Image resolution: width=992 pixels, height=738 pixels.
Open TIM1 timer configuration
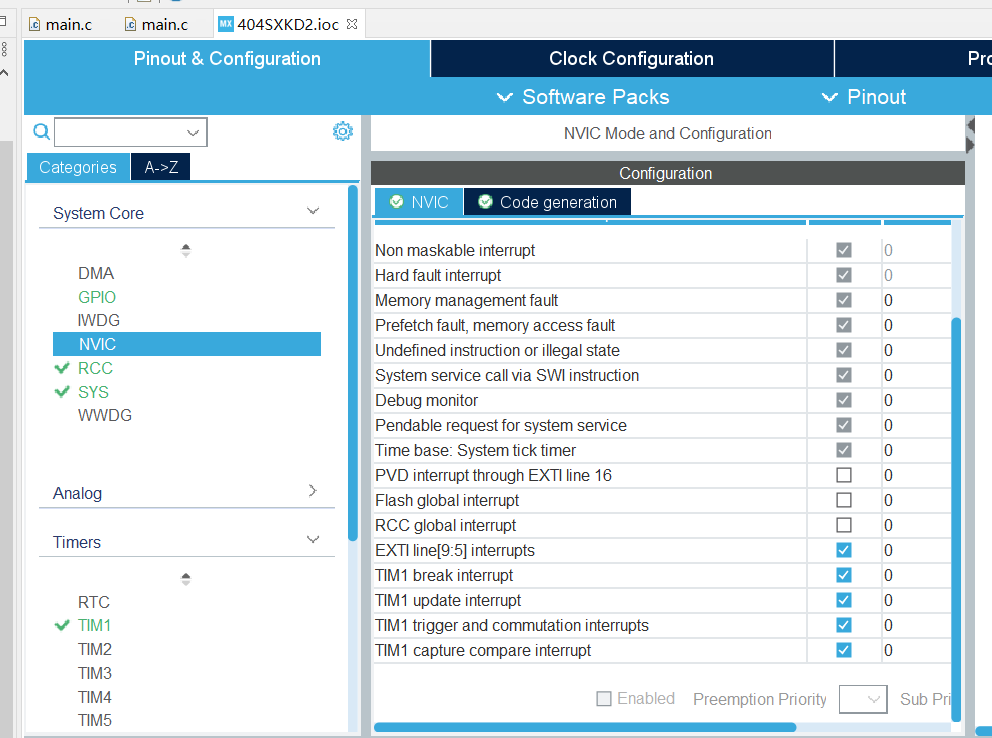[94, 625]
